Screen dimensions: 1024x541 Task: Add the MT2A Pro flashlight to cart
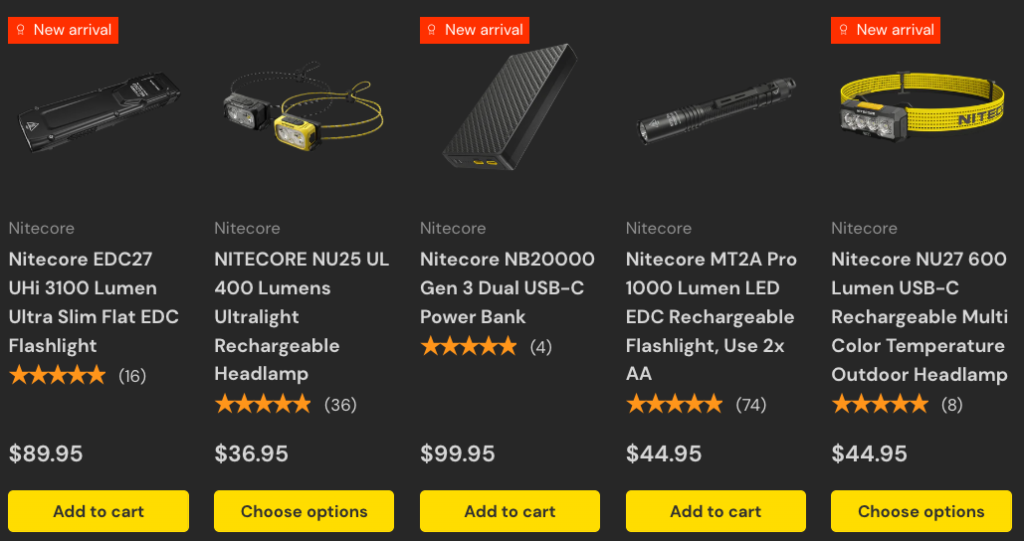[715, 511]
